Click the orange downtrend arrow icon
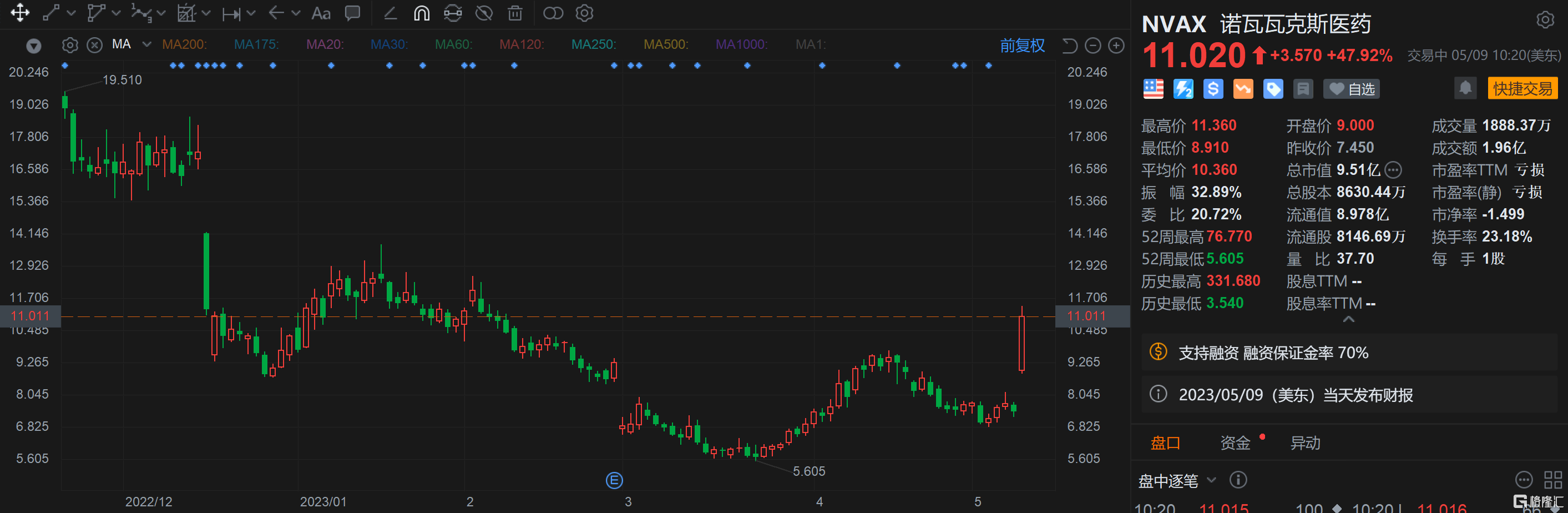 pyautogui.click(x=1243, y=89)
